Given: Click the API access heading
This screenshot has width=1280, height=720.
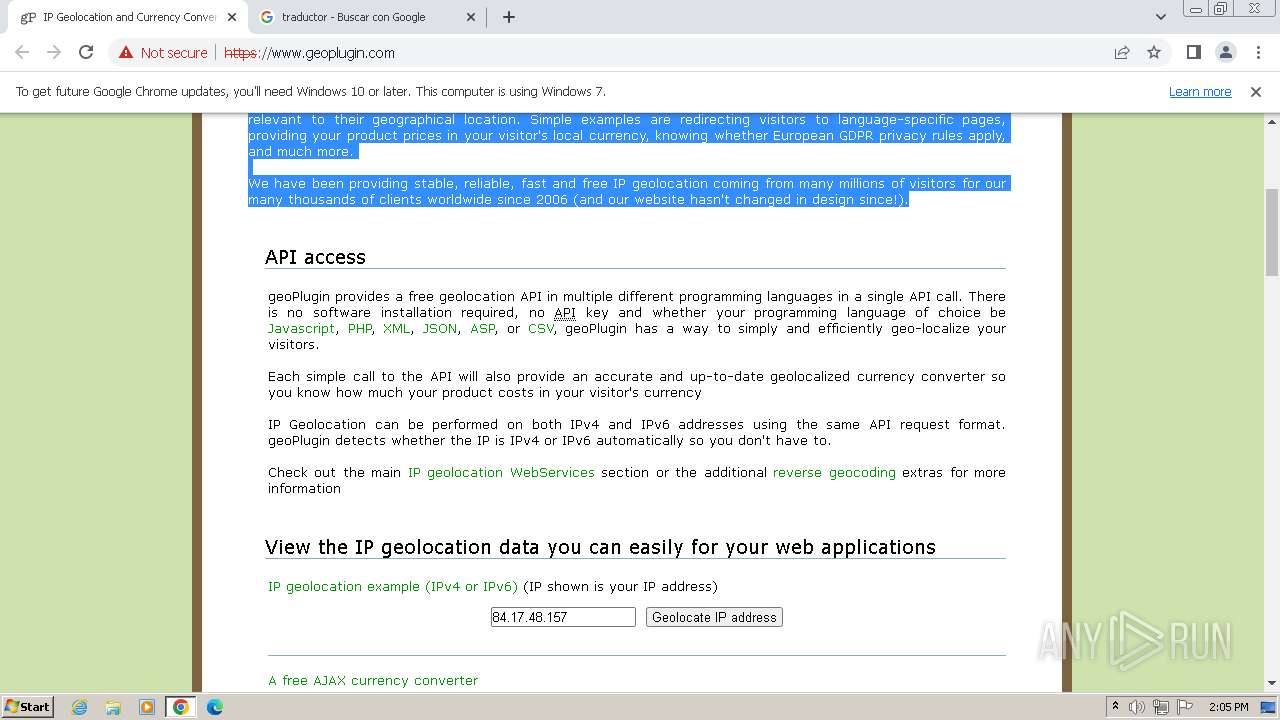Looking at the screenshot, I should (x=315, y=257).
